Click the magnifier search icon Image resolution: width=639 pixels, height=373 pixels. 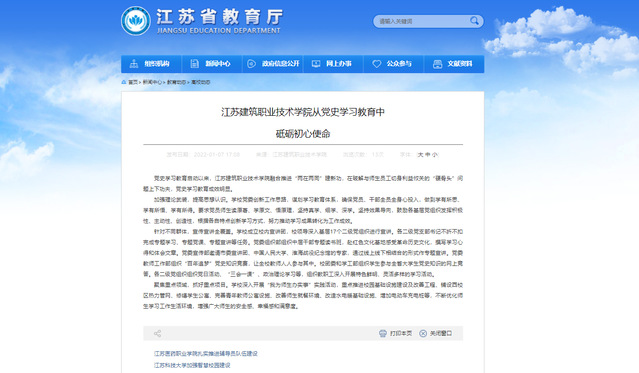474,21
